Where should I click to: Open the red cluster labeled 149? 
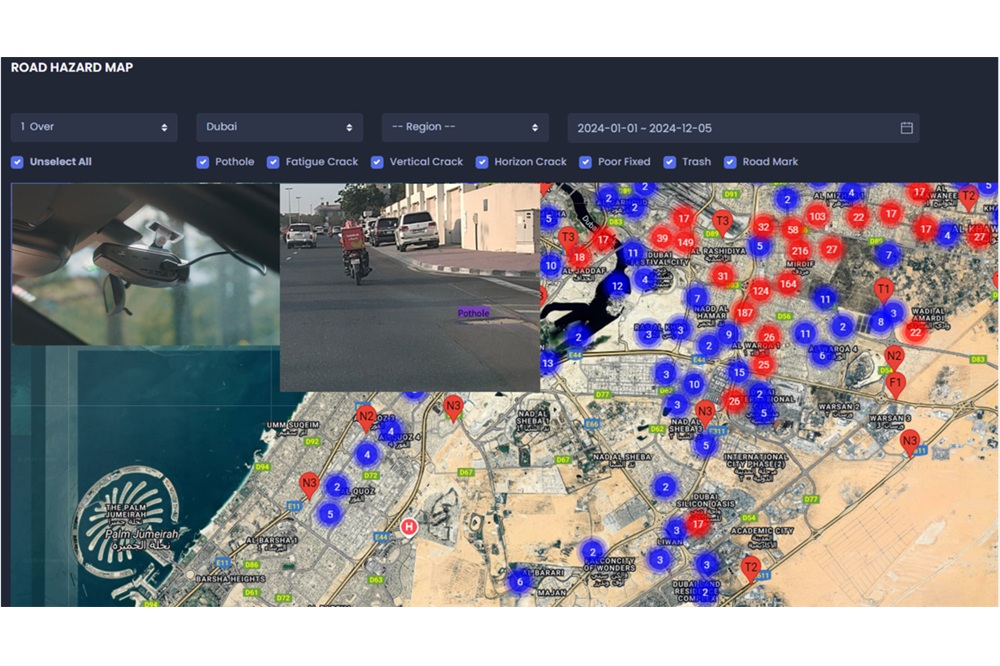(x=685, y=242)
